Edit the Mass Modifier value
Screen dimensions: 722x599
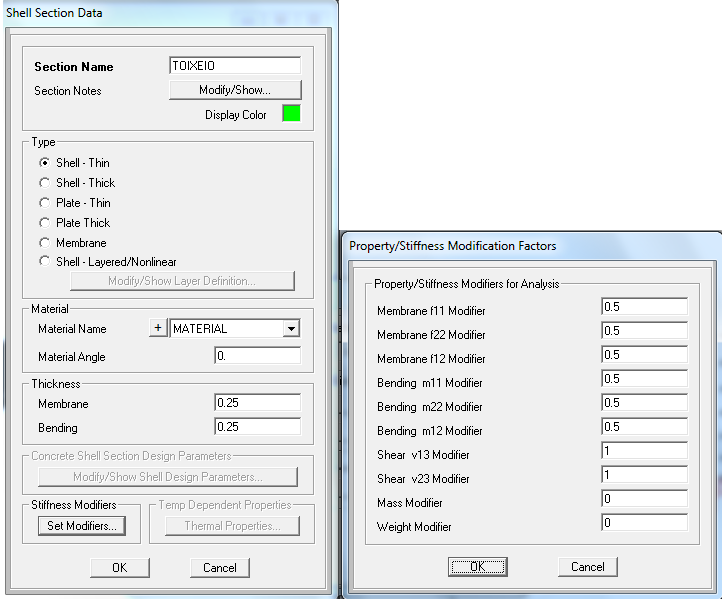pos(644,498)
